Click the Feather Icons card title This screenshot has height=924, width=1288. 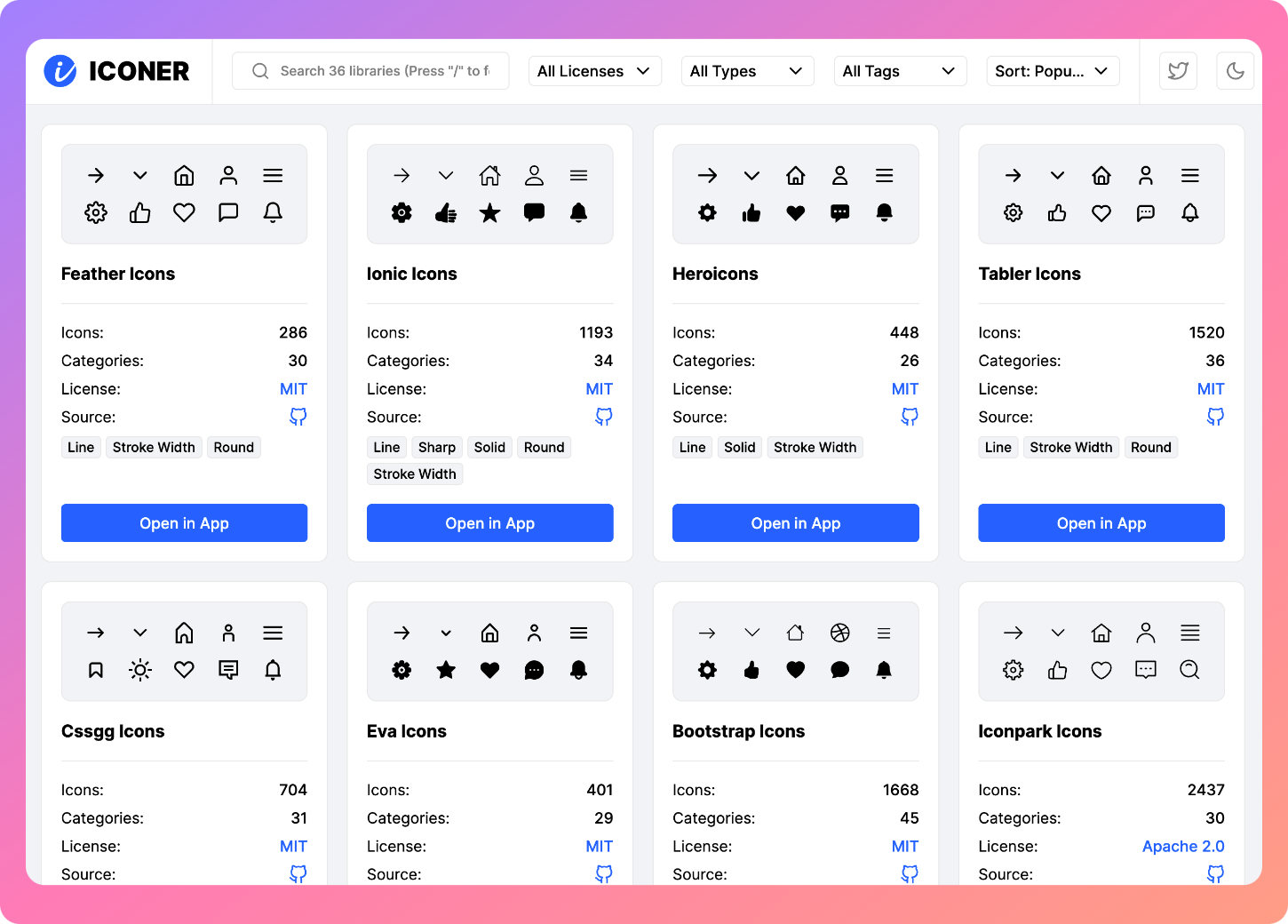click(118, 274)
